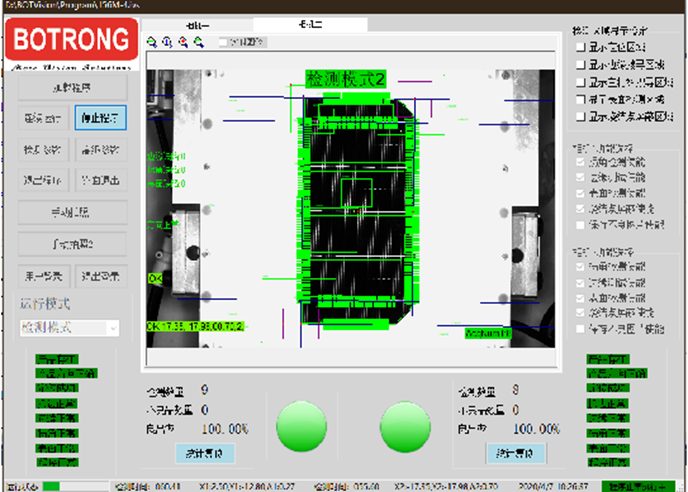Click the green 检测模式2 overlay label in image
The height and width of the screenshot is (492, 688).
346,79
